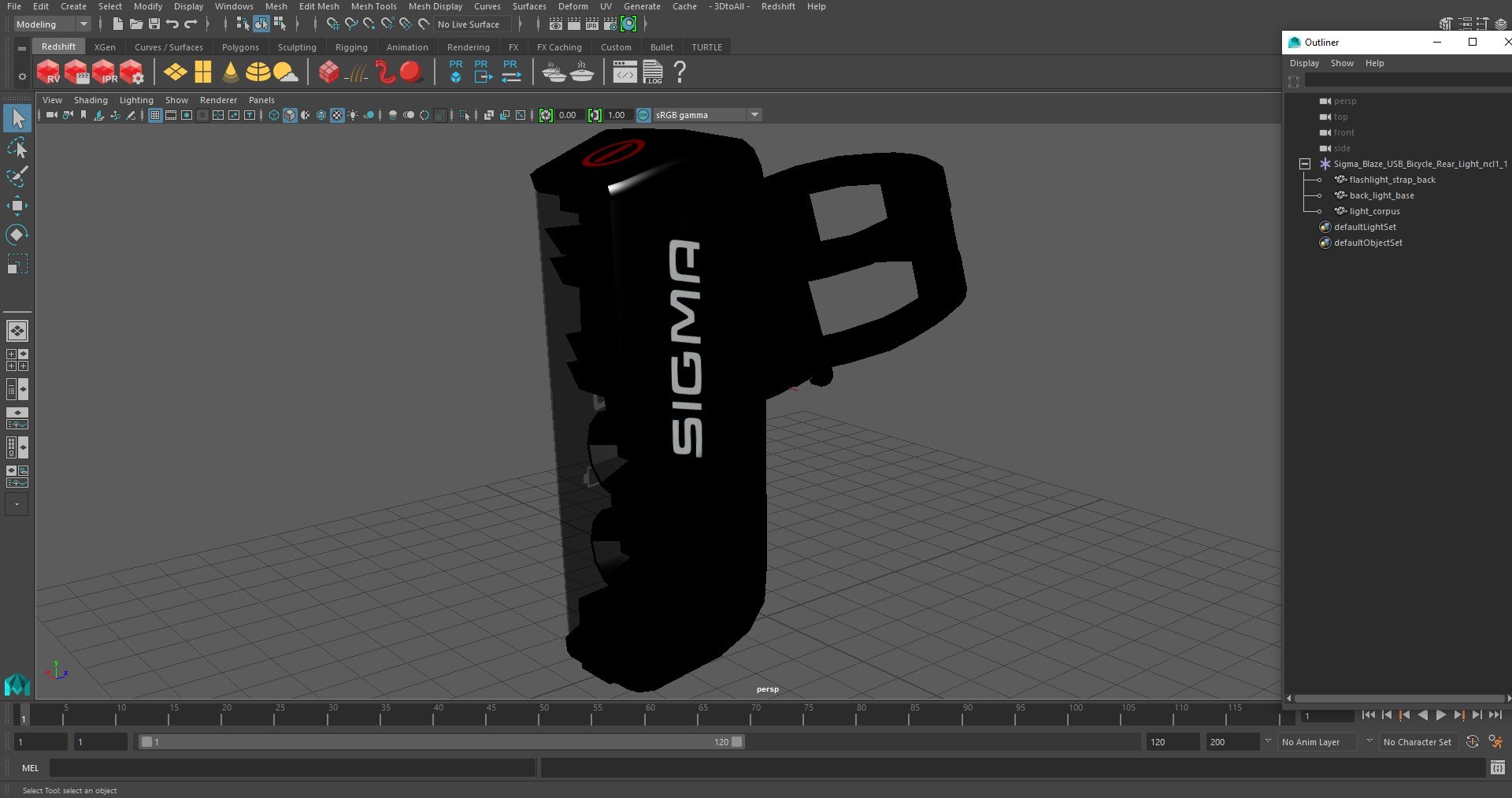The image size is (1512, 798).
Task: Click the time range slider bar
Action: [441, 742]
